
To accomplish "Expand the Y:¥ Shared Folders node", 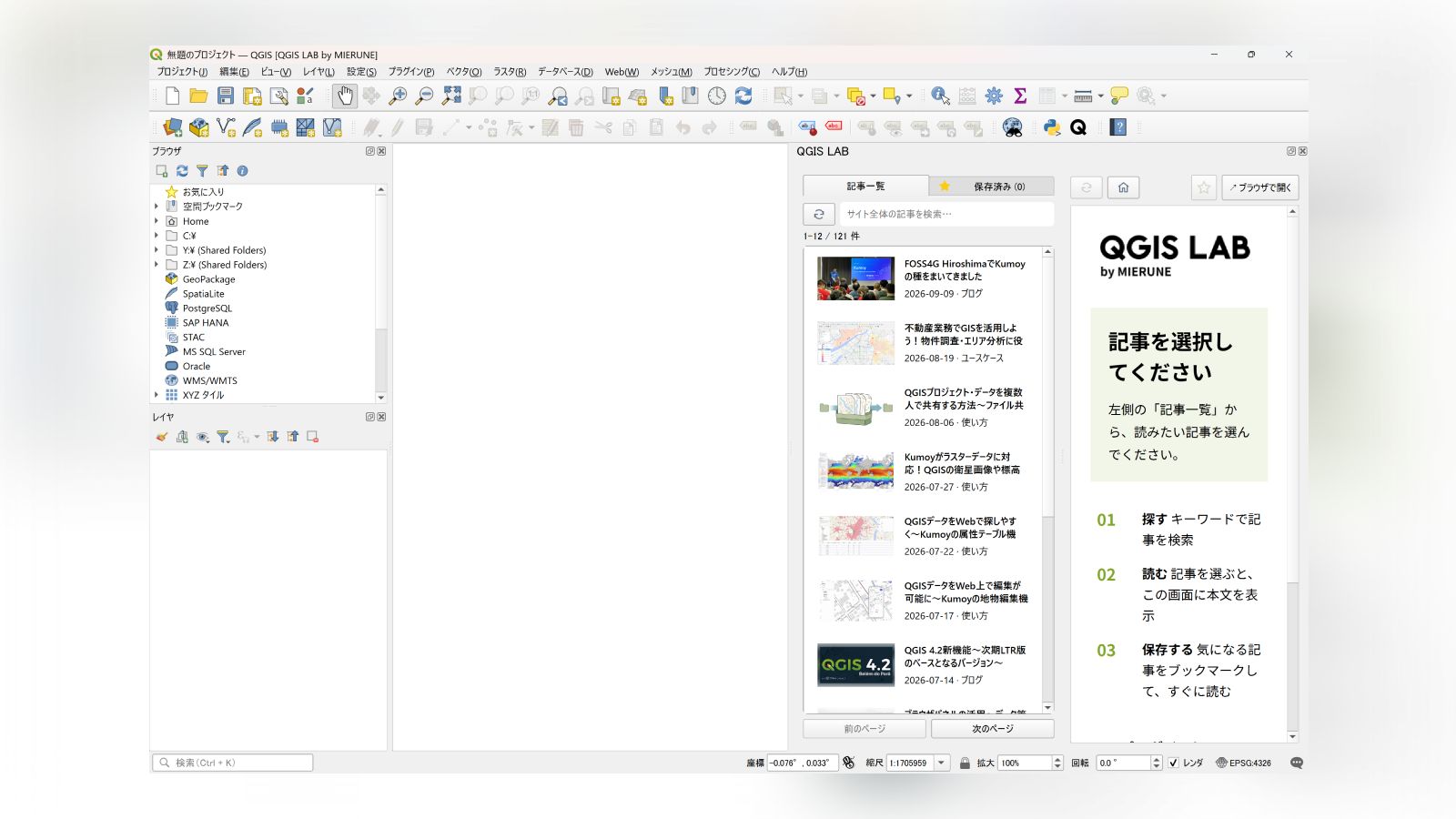I will pyautogui.click(x=157, y=250).
